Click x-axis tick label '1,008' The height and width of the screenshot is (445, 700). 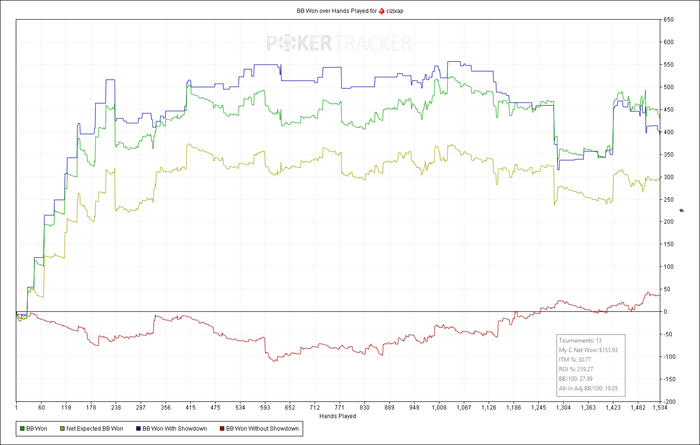click(439, 408)
